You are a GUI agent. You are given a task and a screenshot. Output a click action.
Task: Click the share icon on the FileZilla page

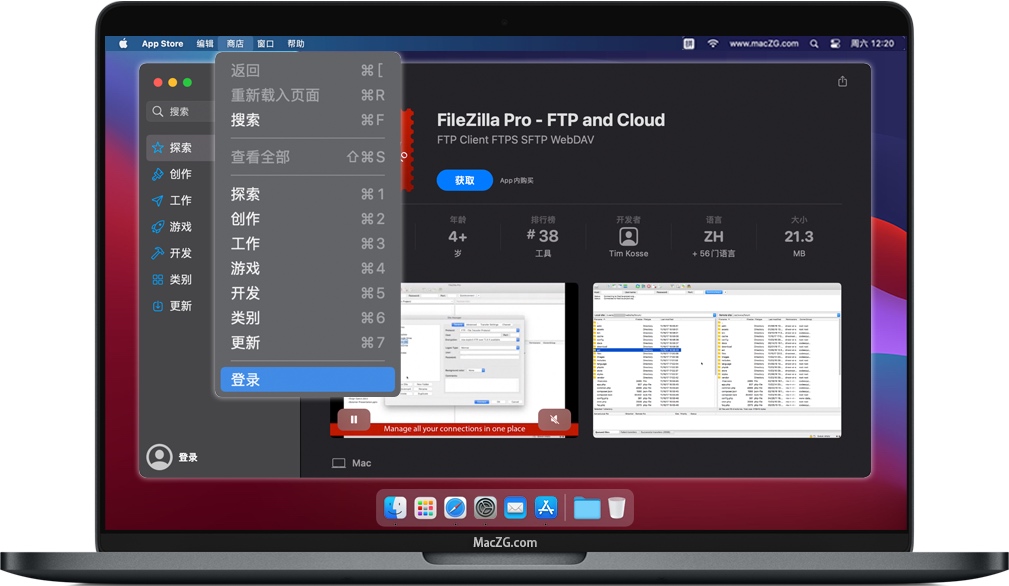pos(843,80)
